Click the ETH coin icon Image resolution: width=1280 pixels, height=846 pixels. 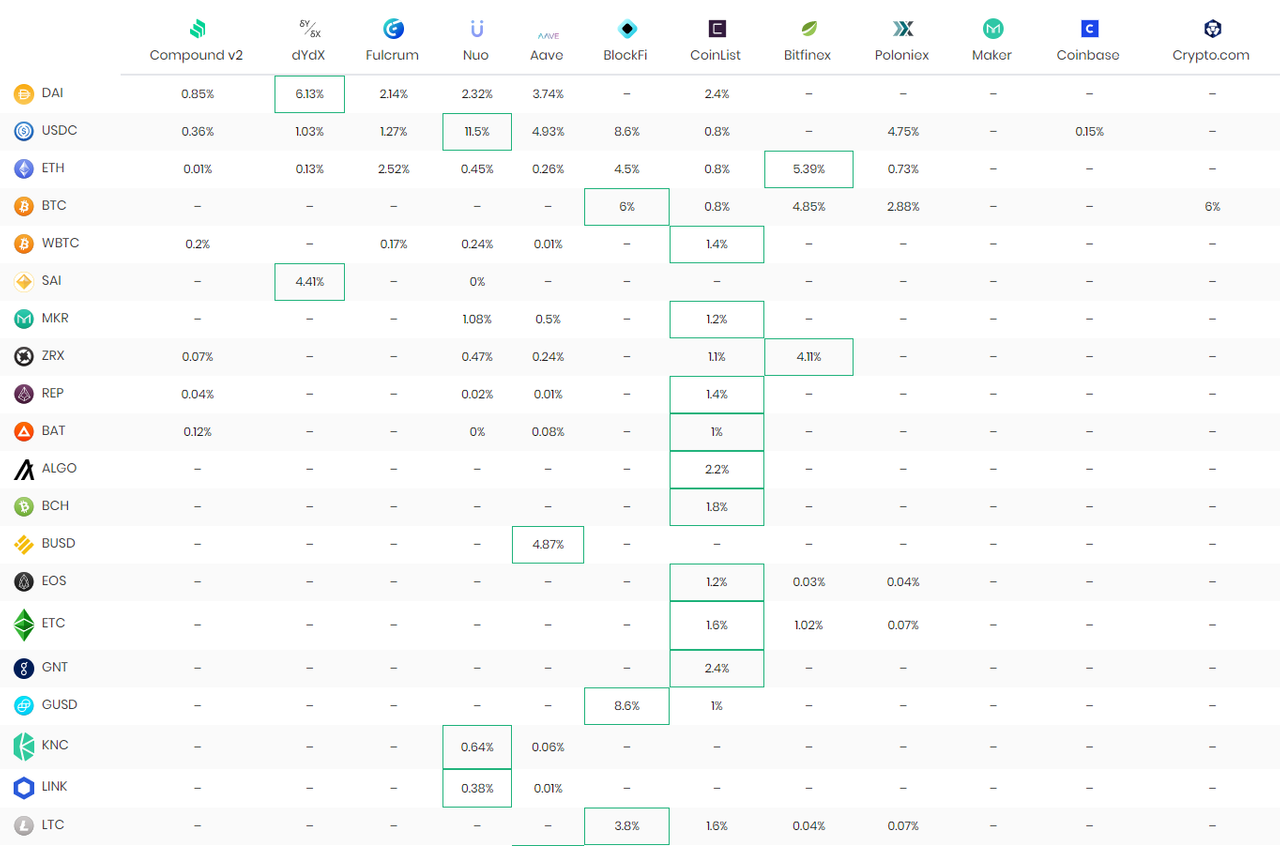(24, 169)
